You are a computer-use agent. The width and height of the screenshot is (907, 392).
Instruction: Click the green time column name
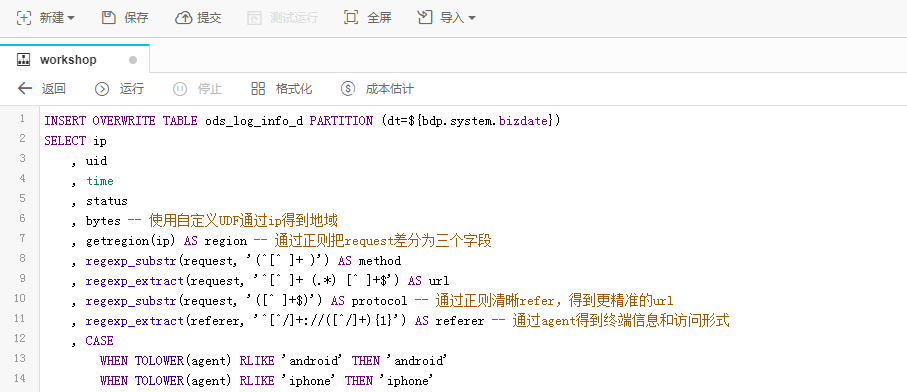click(x=100, y=181)
